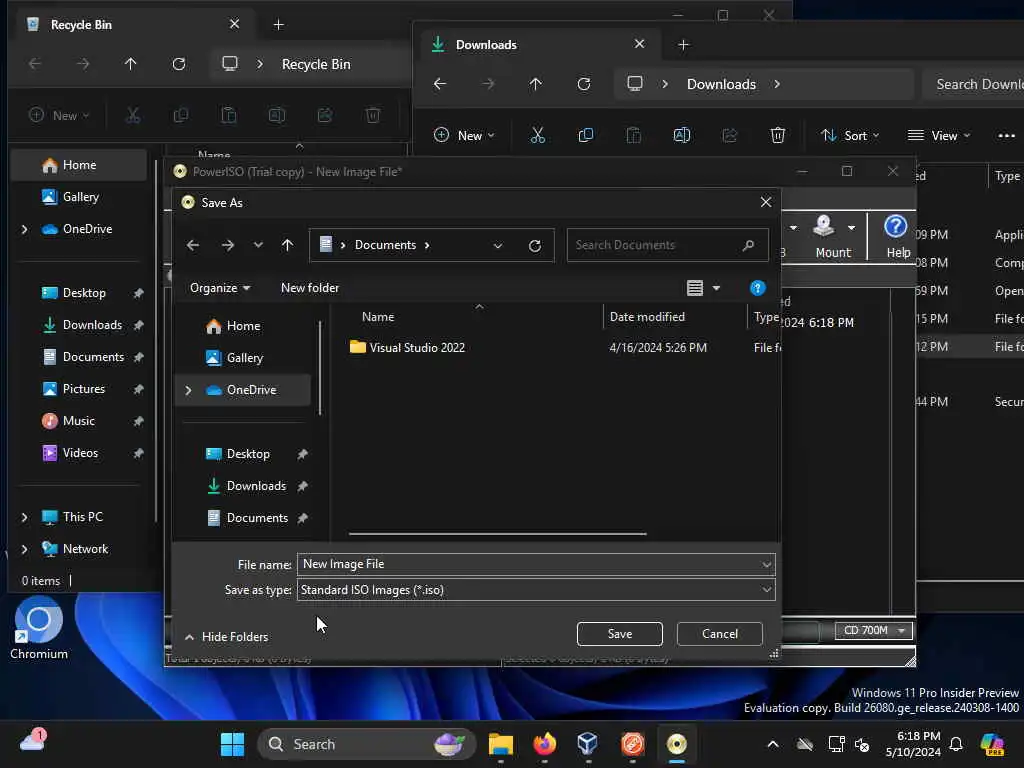Go up one folder in Save As dialog
Screen dimensions: 1024x768
point(287,246)
